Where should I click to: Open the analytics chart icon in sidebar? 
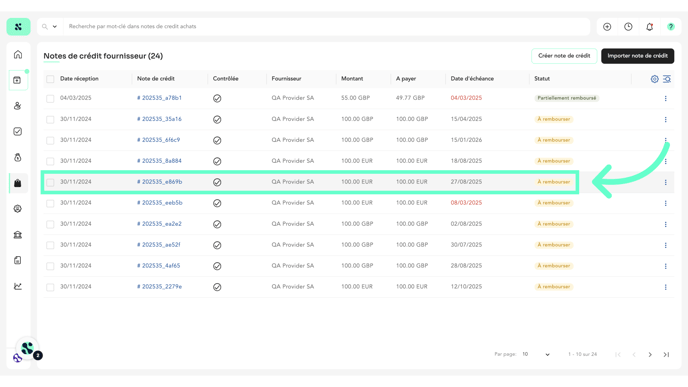pos(18,286)
